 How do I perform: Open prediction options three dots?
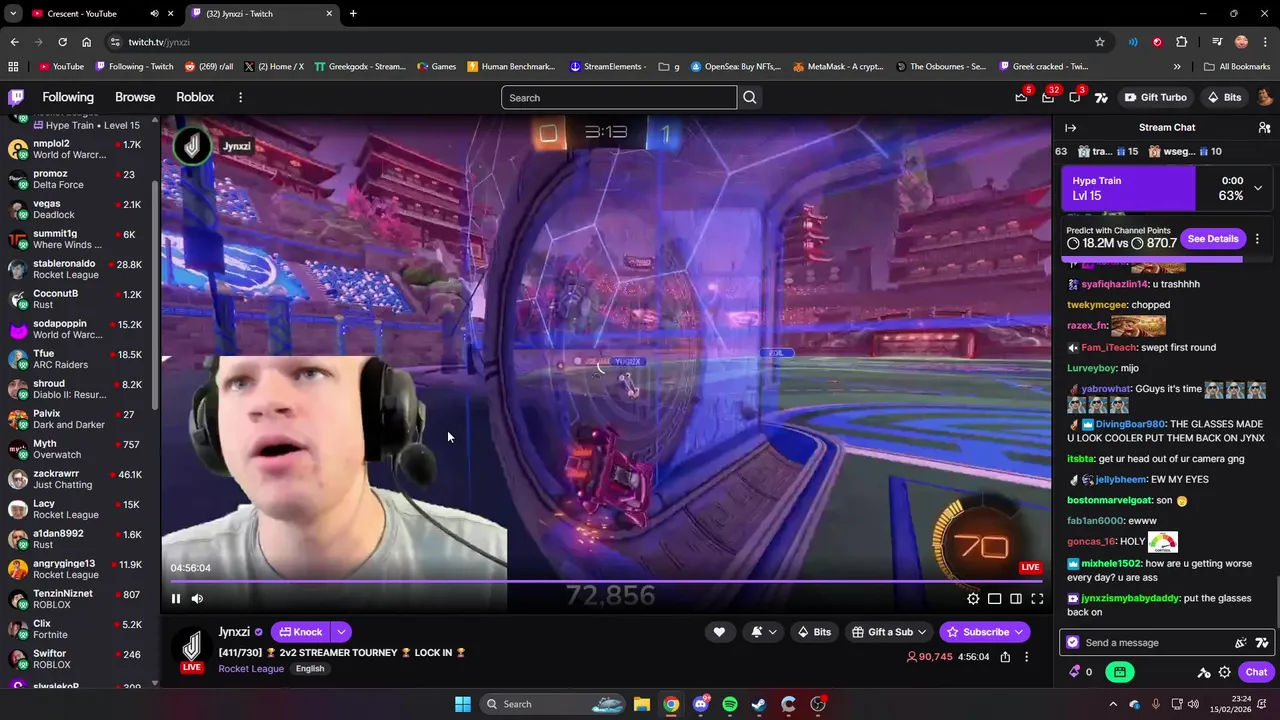(1257, 239)
